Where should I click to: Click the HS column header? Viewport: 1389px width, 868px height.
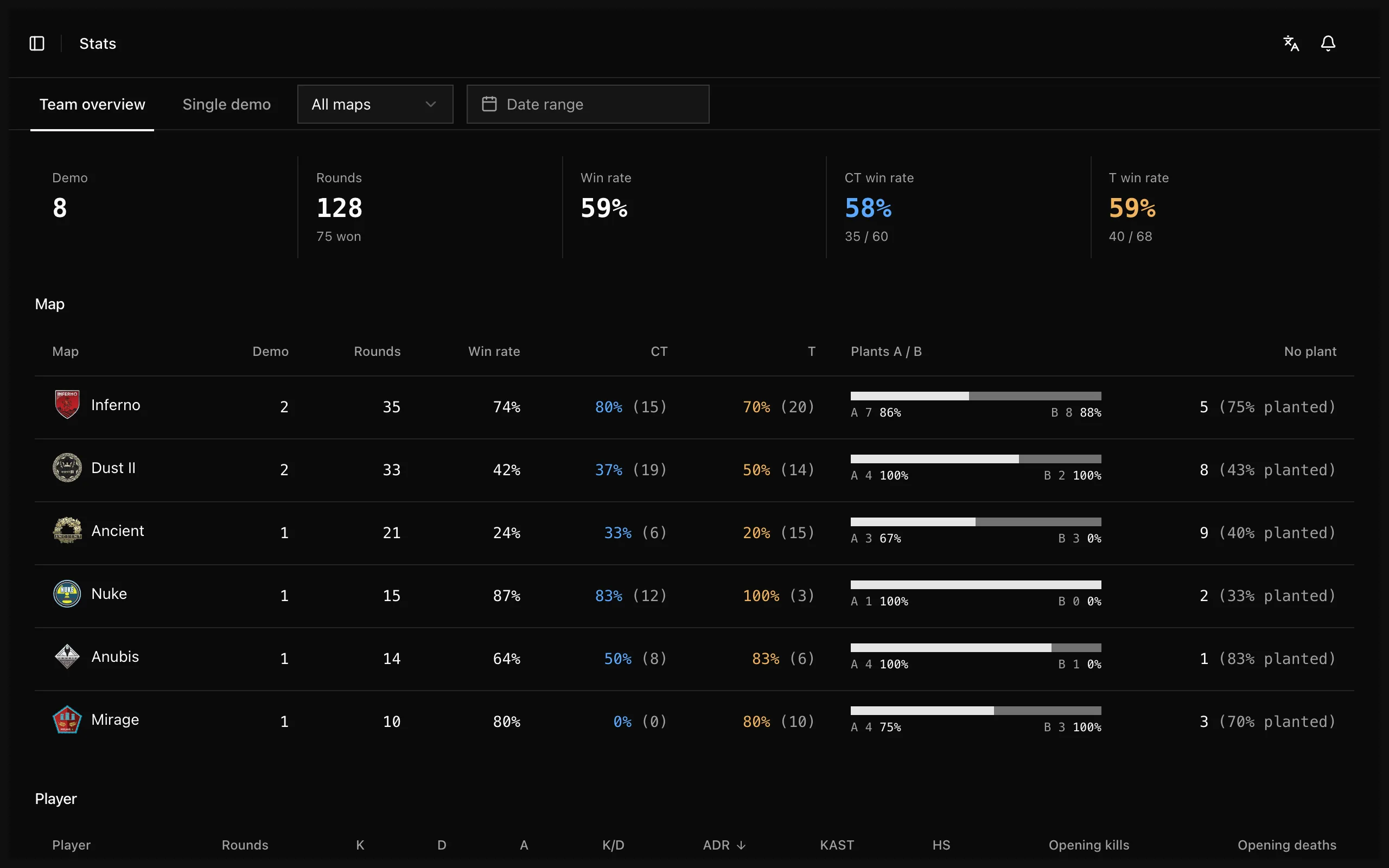click(941, 845)
